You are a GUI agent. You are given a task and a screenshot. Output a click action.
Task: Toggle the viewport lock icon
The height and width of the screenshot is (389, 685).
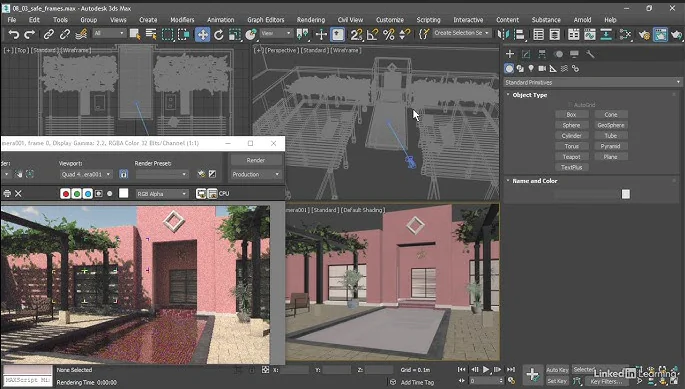124,174
